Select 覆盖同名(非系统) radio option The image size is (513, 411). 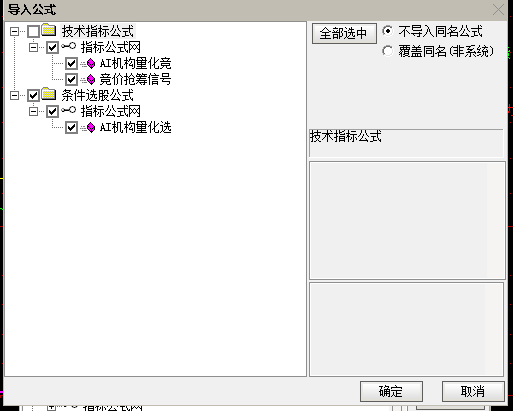pos(387,51)
